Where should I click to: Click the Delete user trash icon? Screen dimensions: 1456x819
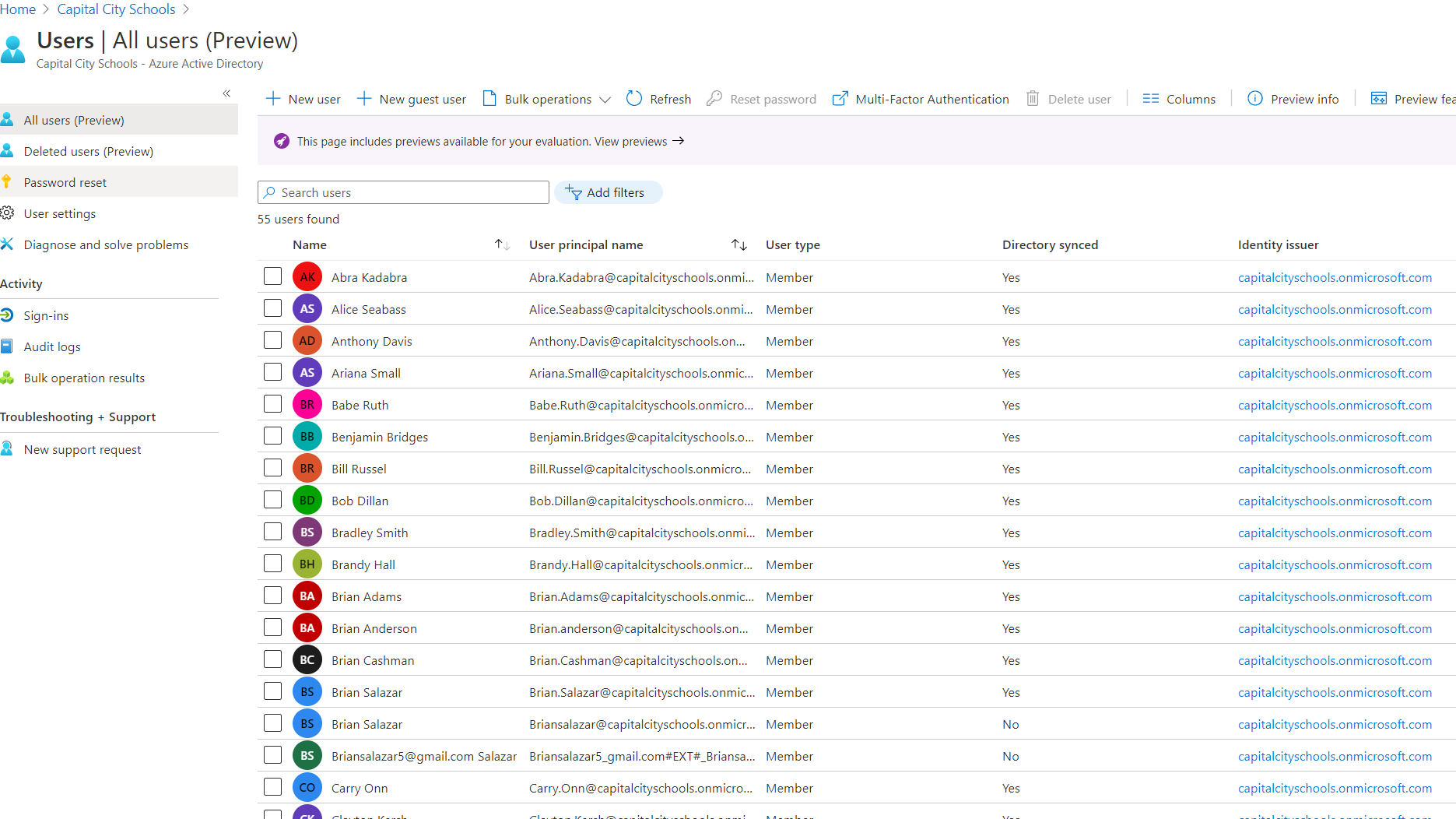1033,99
